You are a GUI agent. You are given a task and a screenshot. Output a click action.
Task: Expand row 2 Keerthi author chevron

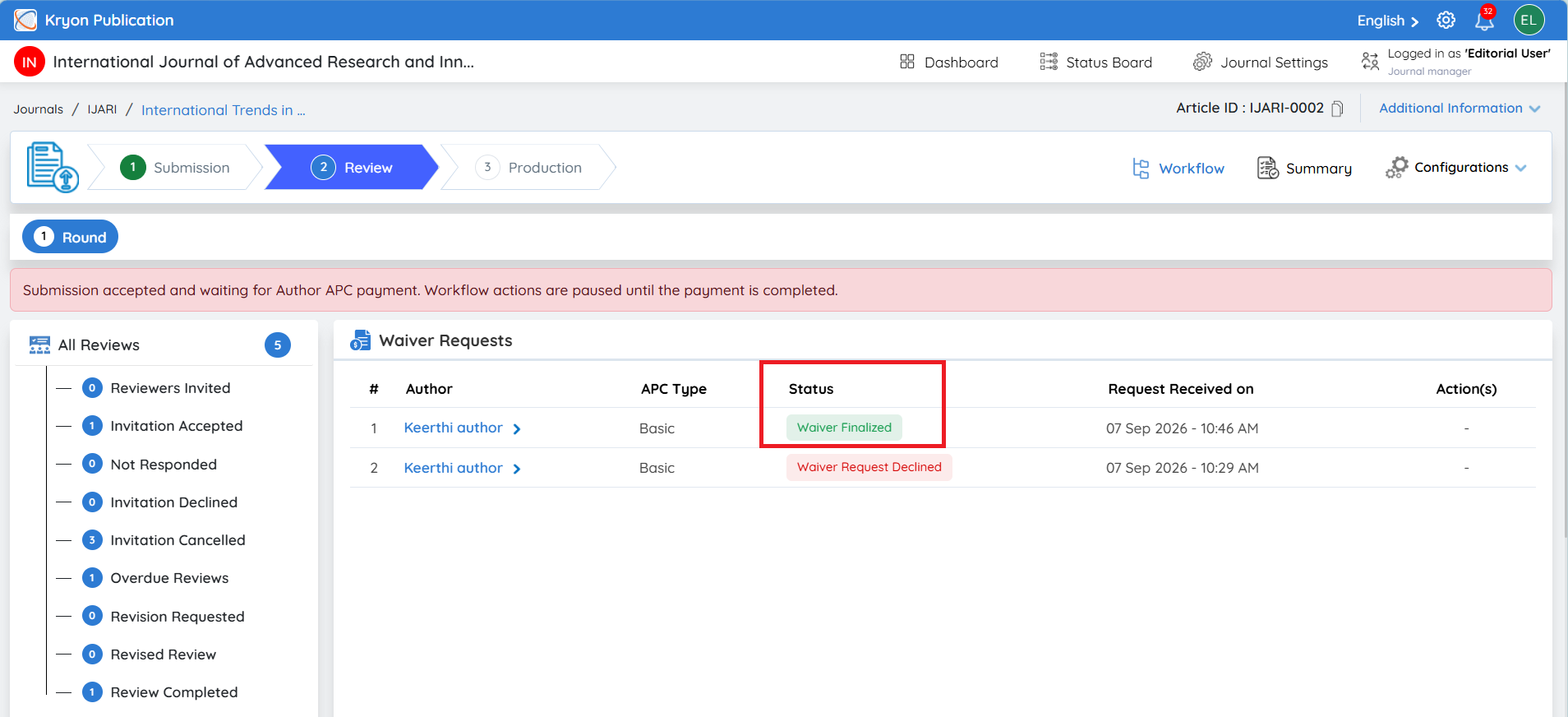517,469
